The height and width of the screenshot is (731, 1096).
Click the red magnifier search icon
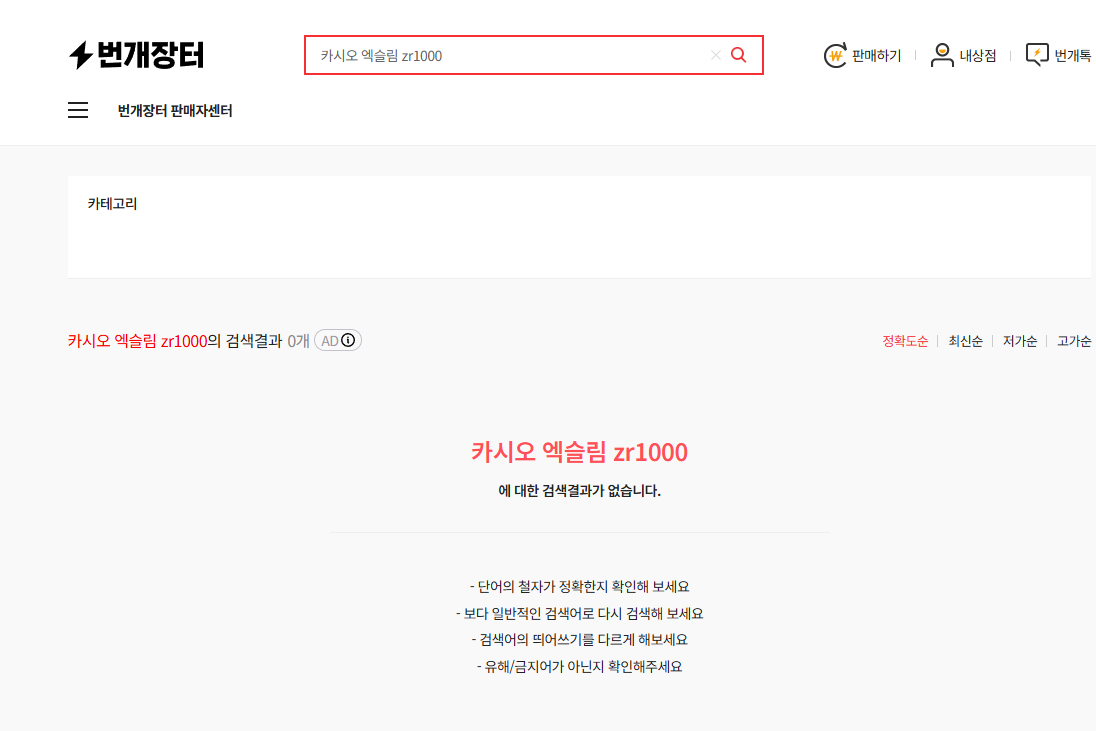point(739,55)
